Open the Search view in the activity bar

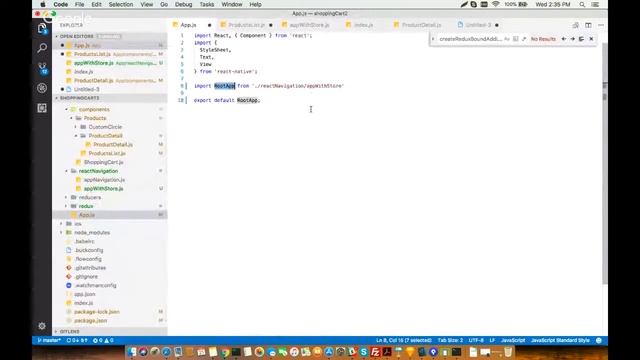(42, 48)
